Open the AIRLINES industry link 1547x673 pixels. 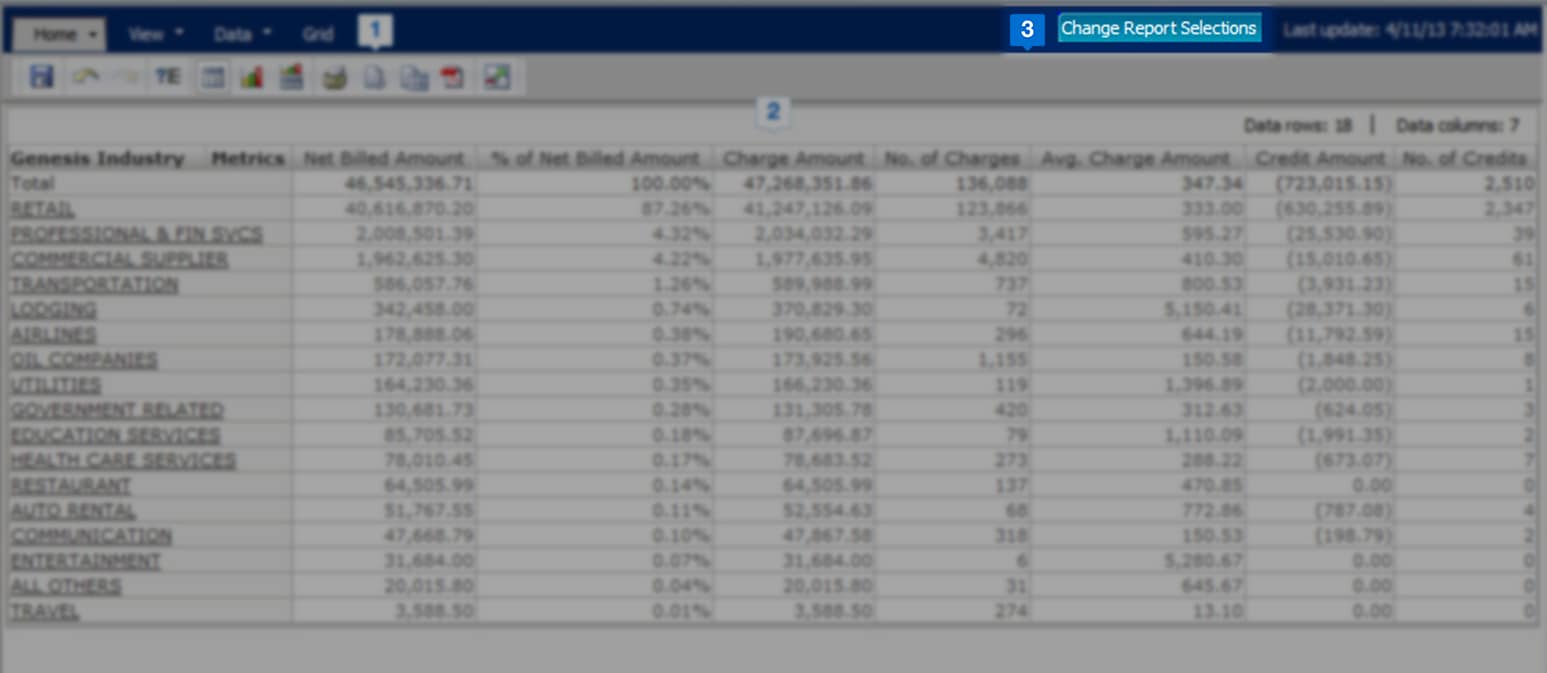(x=53, y=334)
